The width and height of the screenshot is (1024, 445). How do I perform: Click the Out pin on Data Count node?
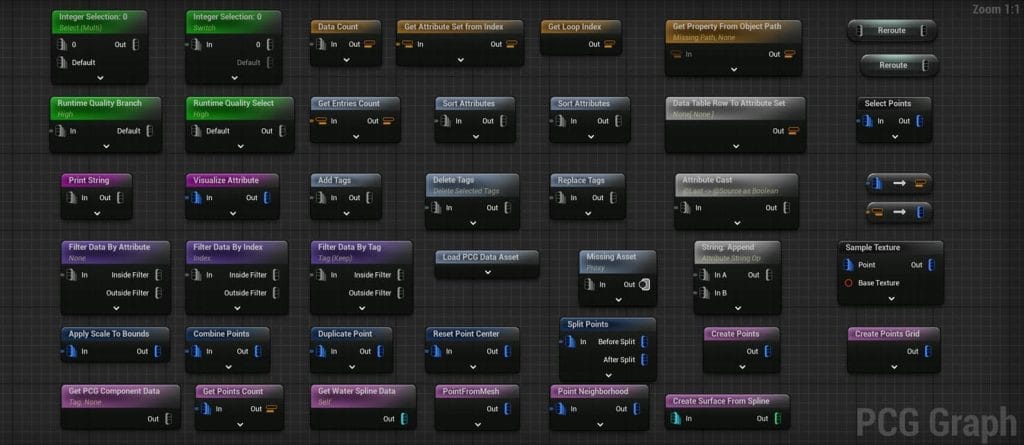(368, 44)
